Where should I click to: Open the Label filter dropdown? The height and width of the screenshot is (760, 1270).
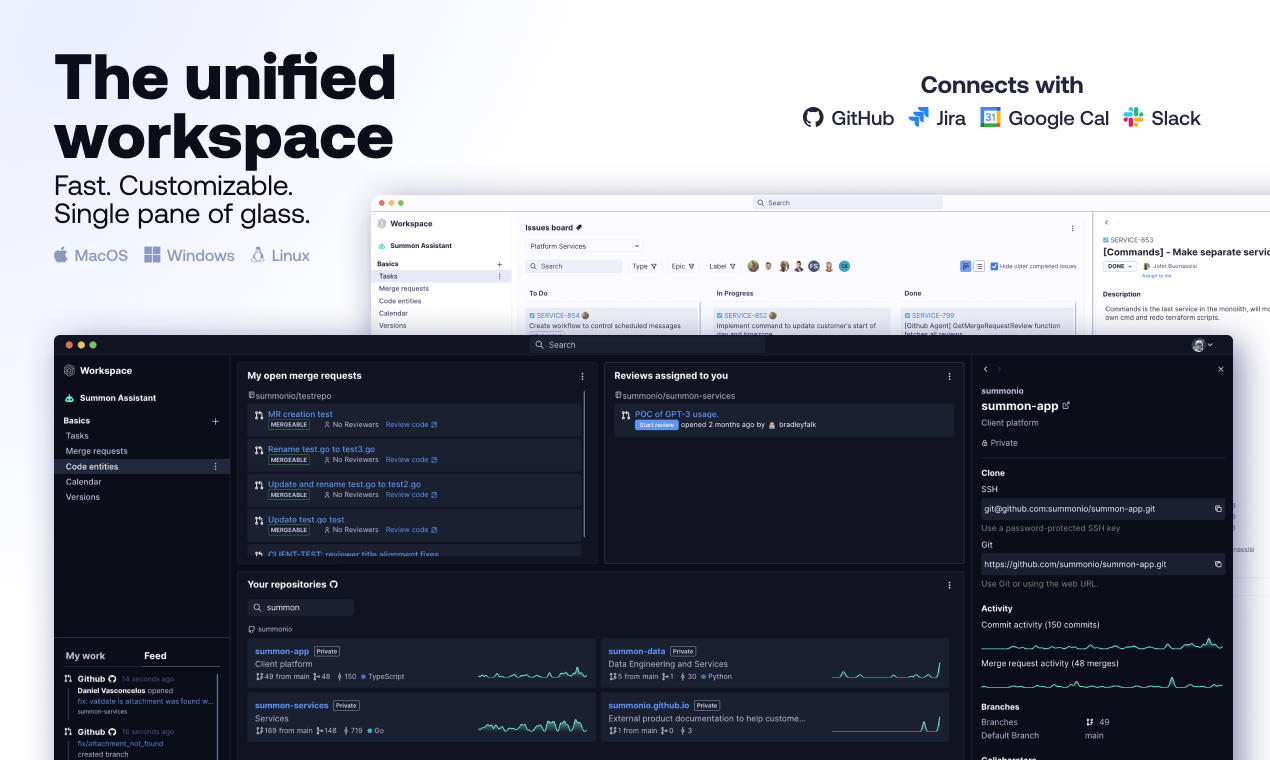tap(722, 266)
